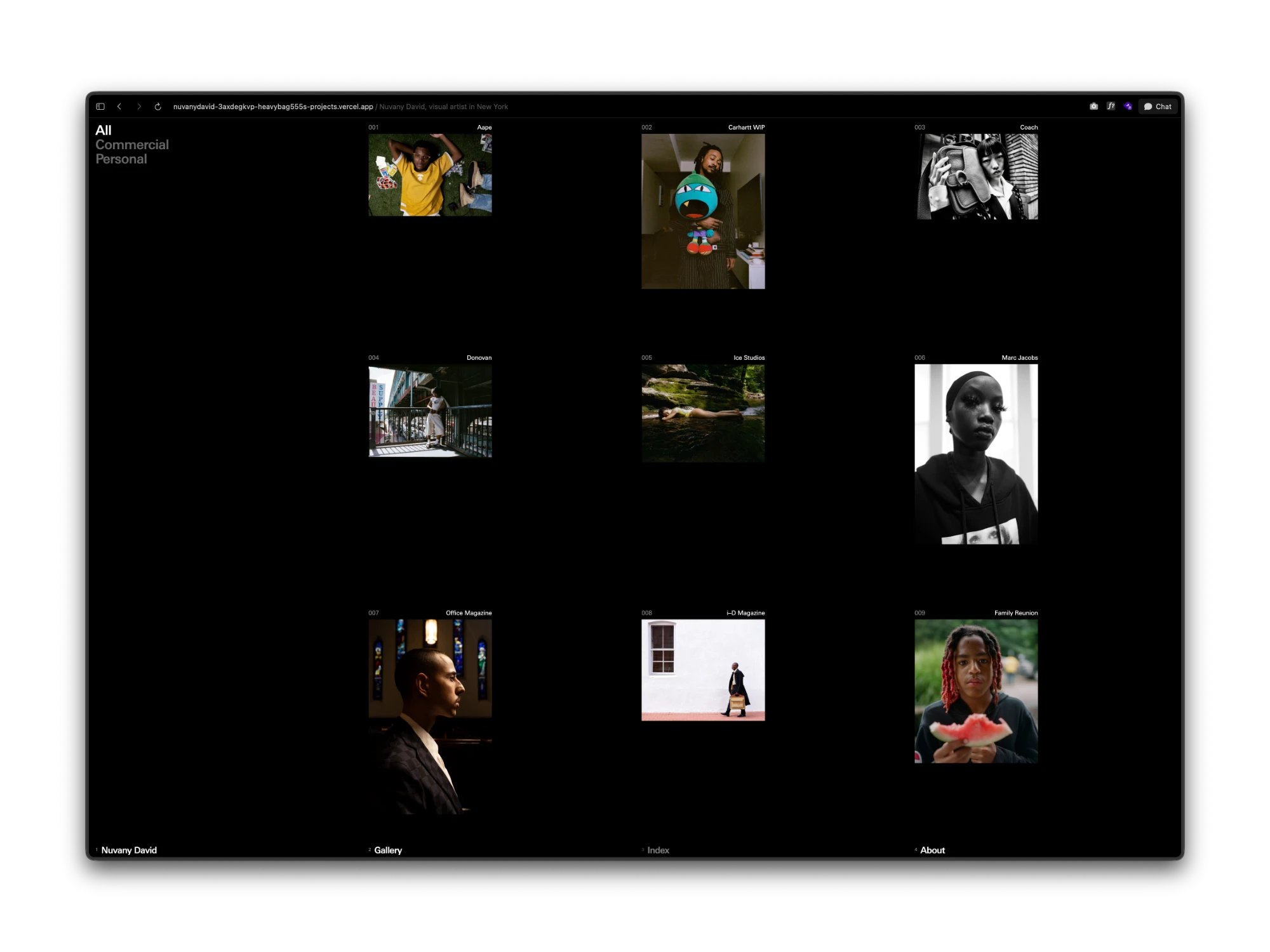Open the Ice Studios river photo

[703, 413]
